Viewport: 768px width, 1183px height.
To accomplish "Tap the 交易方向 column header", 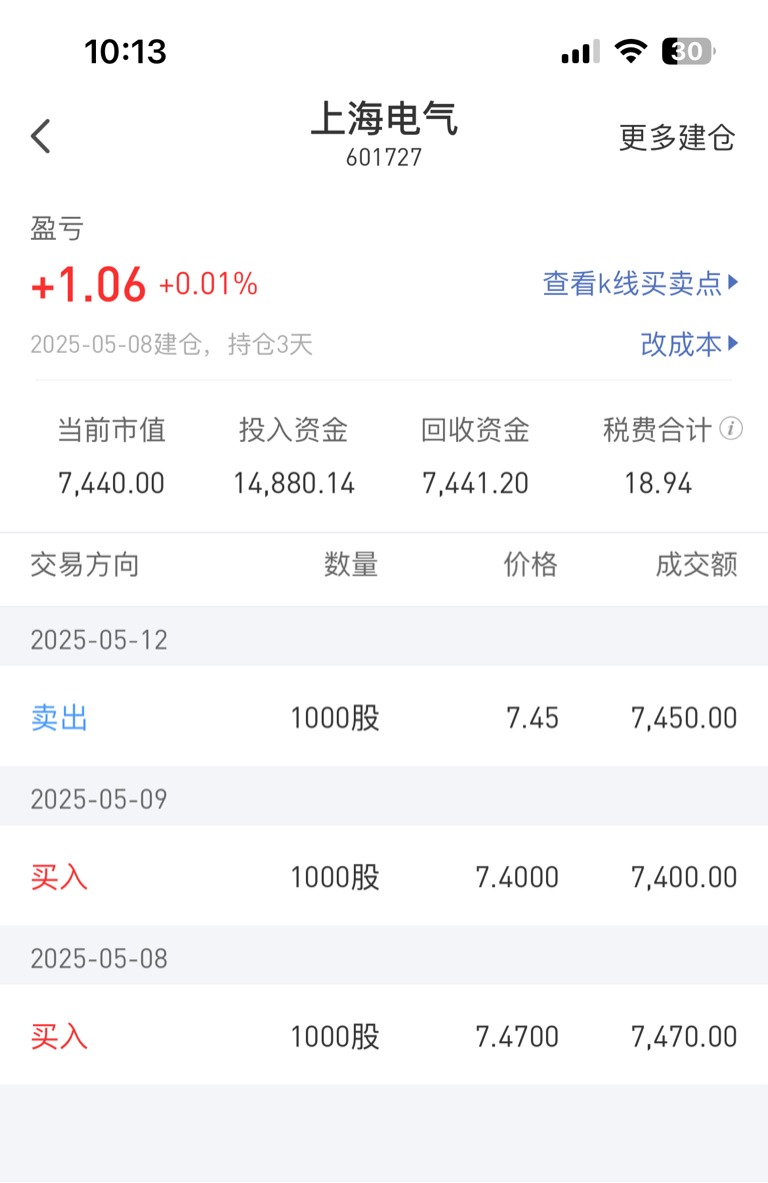I will 84,565.
